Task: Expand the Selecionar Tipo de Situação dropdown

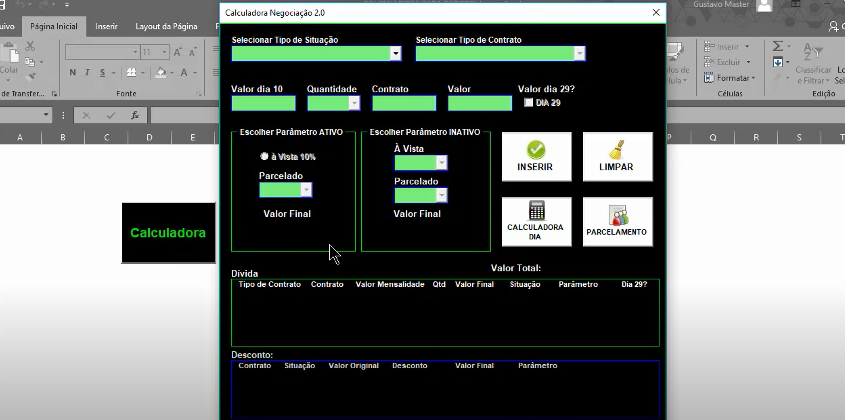Action: [395, 54]
